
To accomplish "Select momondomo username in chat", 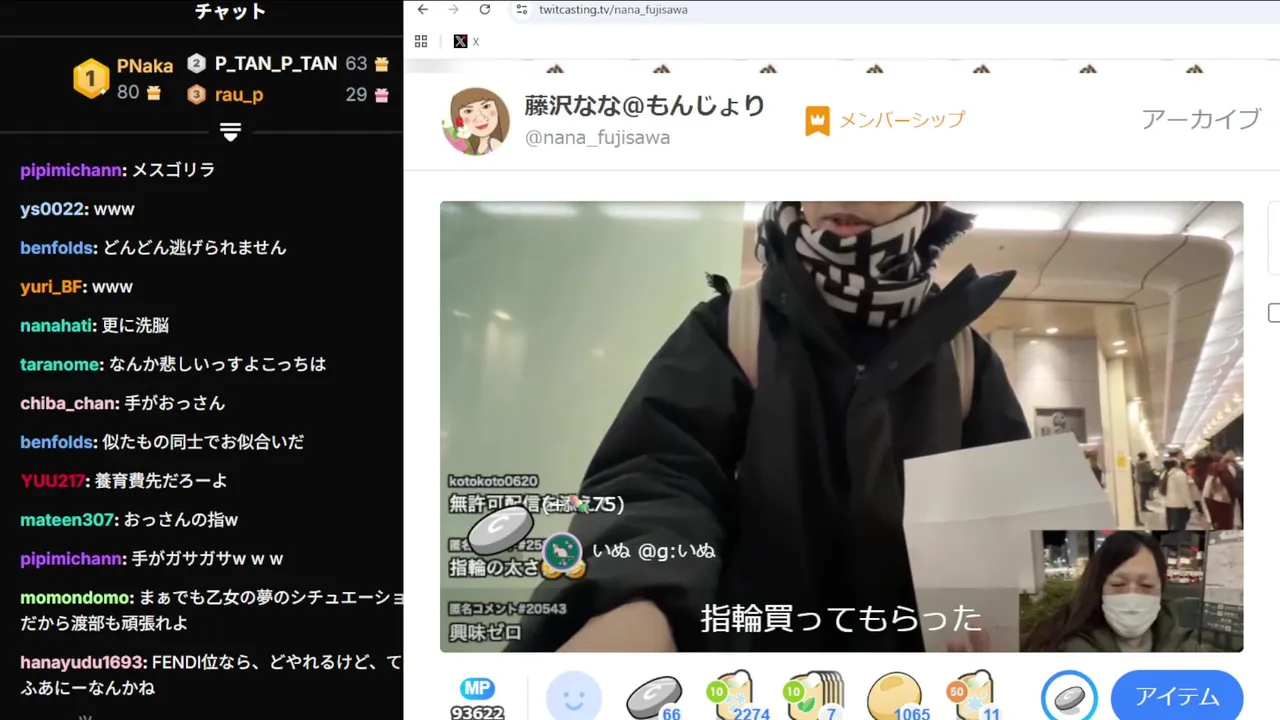I will pyautogui.click(x=75, y=597).
